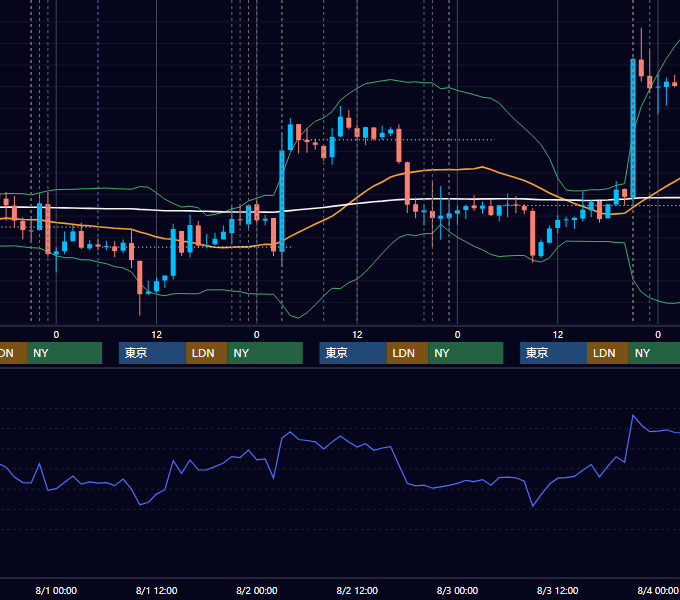
Task: Click the 8/1 12:00 date label
Action: tap(157, 590)
